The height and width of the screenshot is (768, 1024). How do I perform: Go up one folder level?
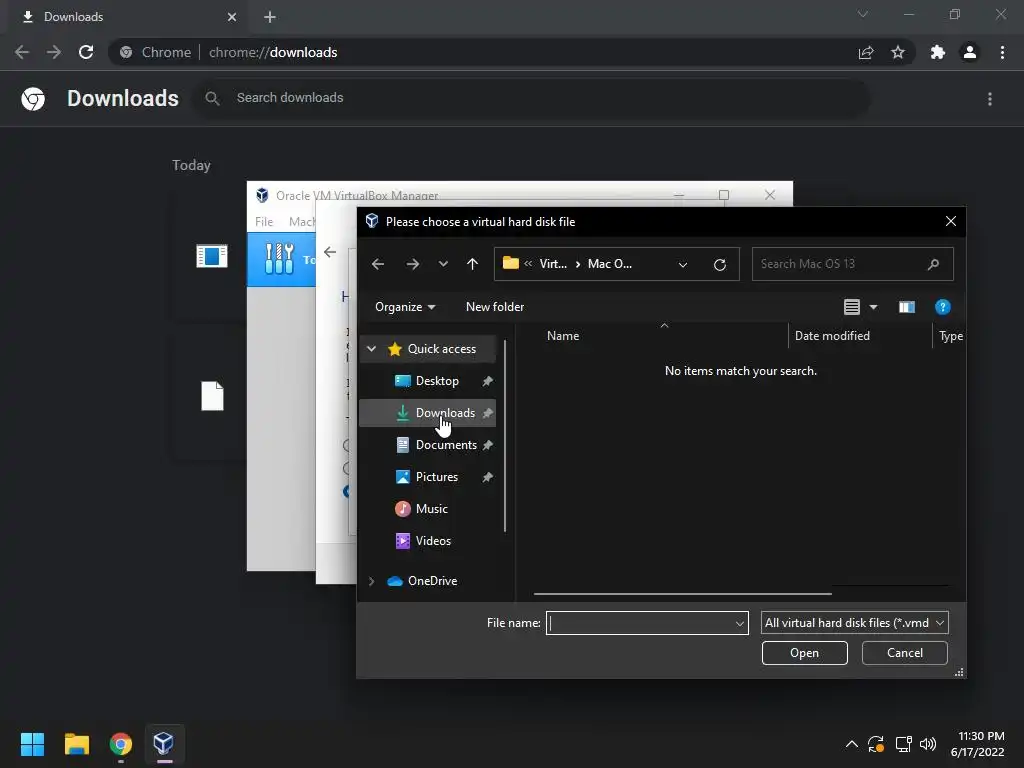pyautogui.click(x=472, y=264)
